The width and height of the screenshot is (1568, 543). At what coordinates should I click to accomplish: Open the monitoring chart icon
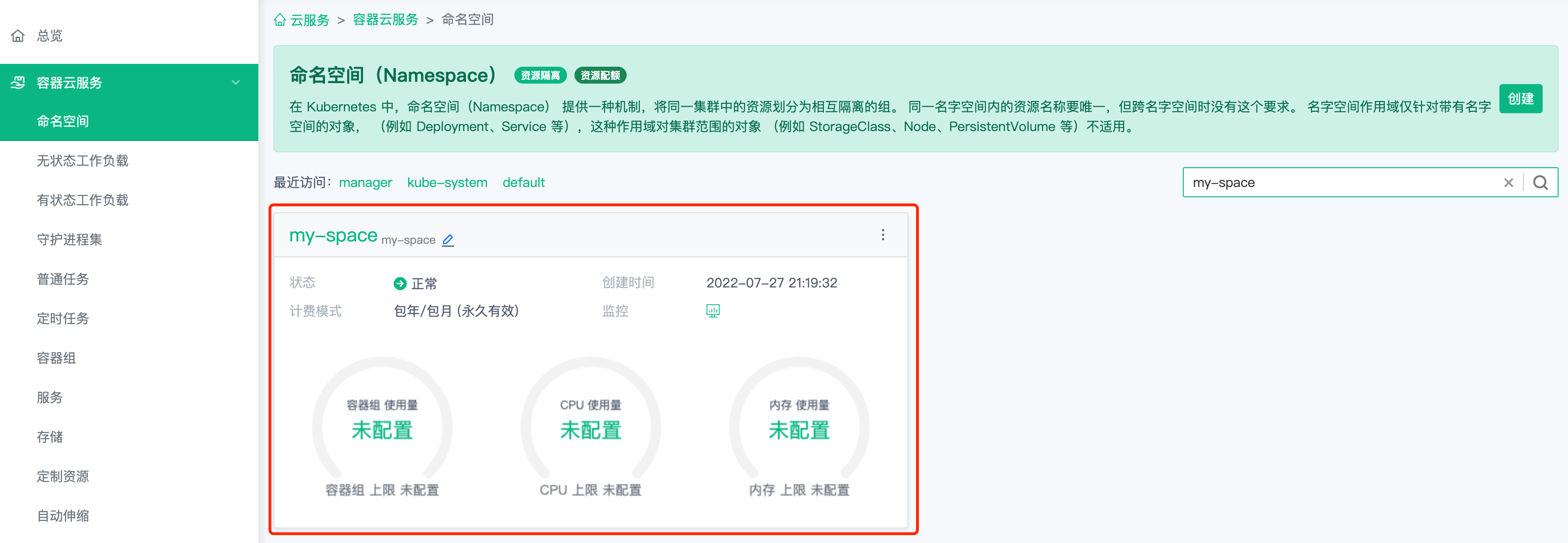pyautogui.click(x=713, y=311)
